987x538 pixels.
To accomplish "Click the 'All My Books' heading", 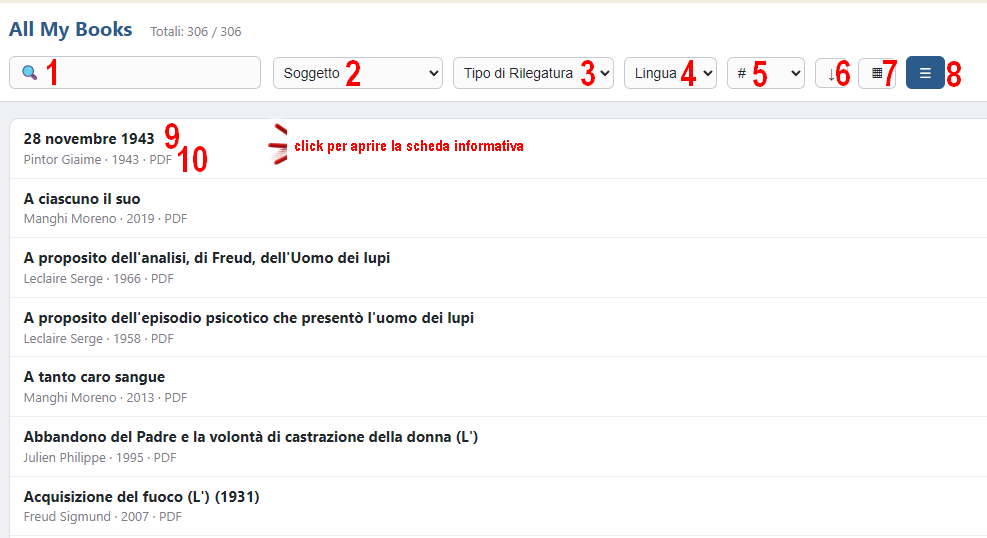I will pos(70,30).
